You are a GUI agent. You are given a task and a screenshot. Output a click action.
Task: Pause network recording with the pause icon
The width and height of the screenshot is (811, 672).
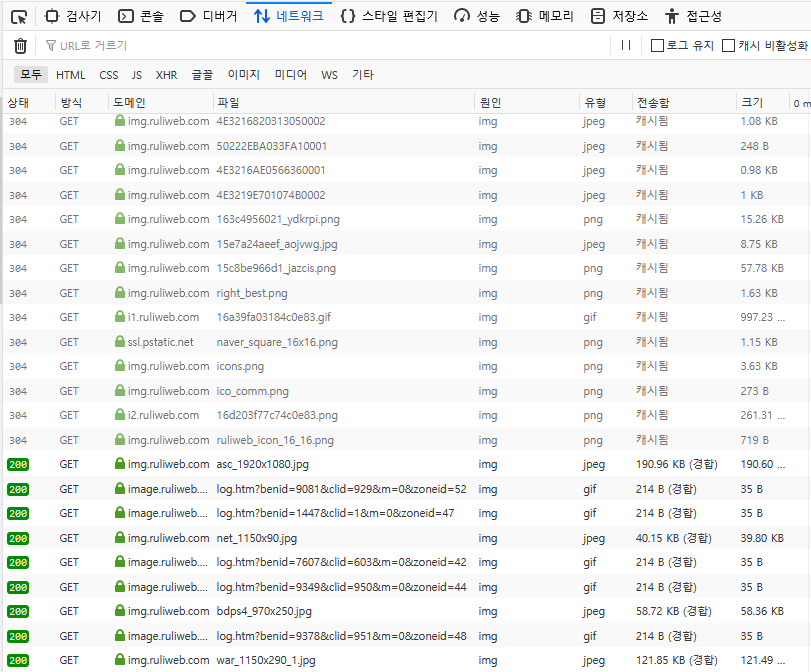point(626,45)
